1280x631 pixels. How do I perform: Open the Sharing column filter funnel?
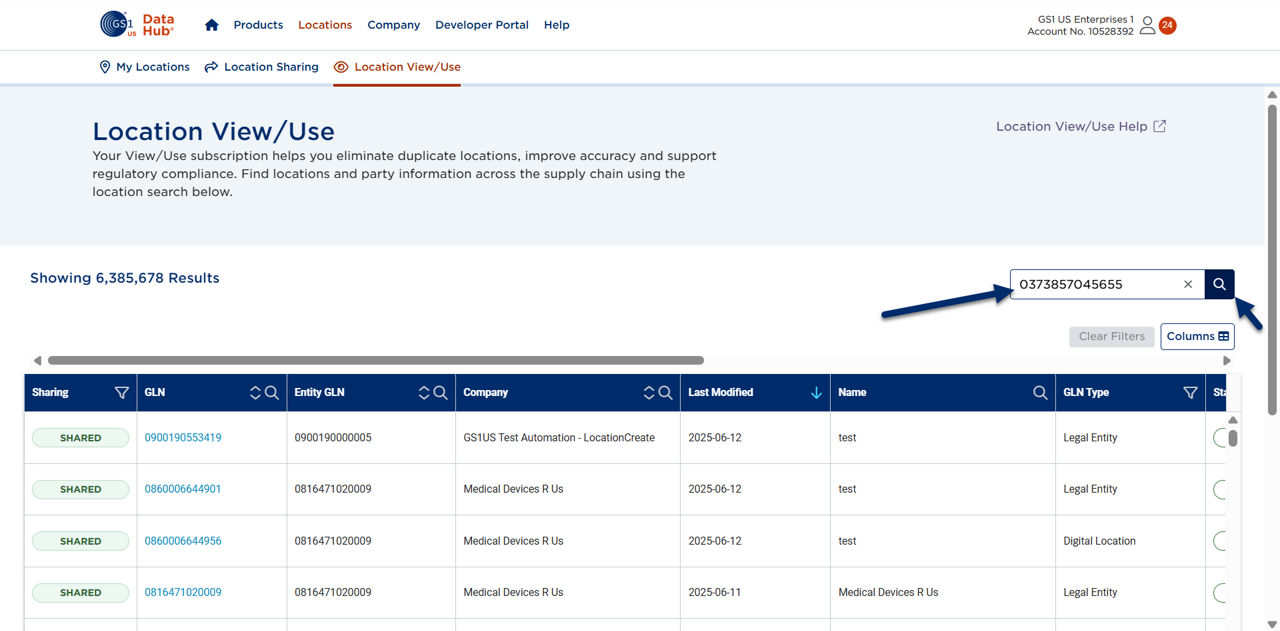click(122, 393)
